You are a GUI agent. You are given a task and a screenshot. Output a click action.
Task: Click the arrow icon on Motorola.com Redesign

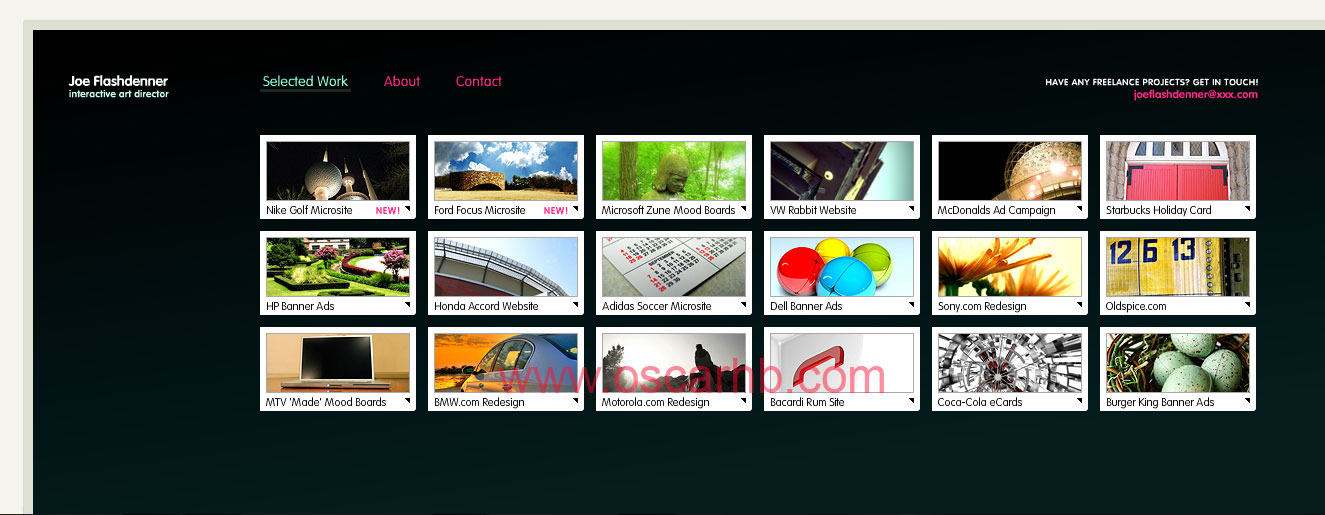tap(743, 400)
